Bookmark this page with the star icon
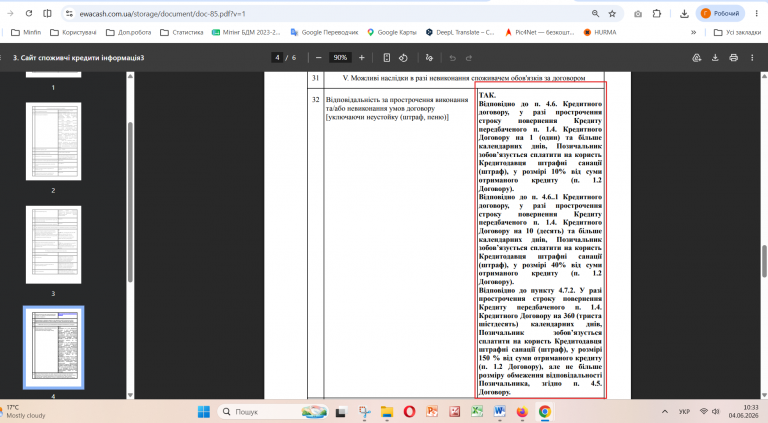768x423 pixels. click(612, 14)
